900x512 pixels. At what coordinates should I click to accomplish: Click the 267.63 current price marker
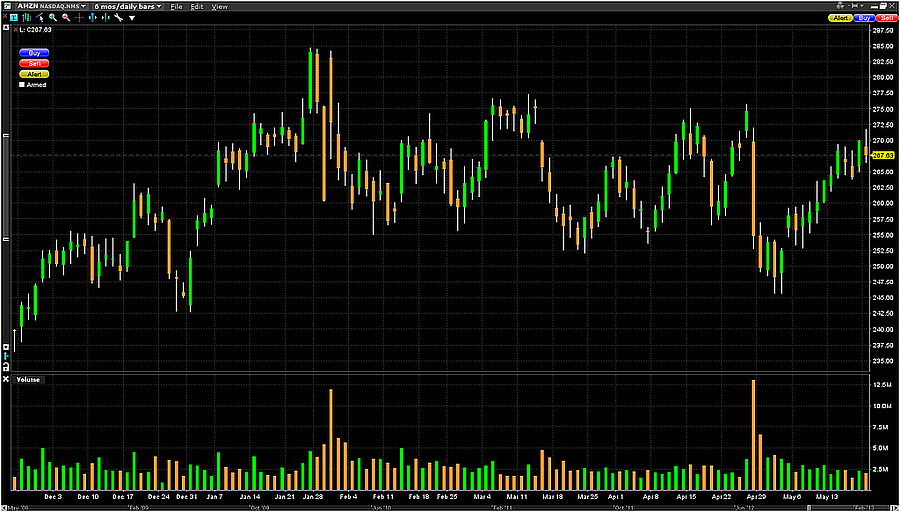point(882,155)
